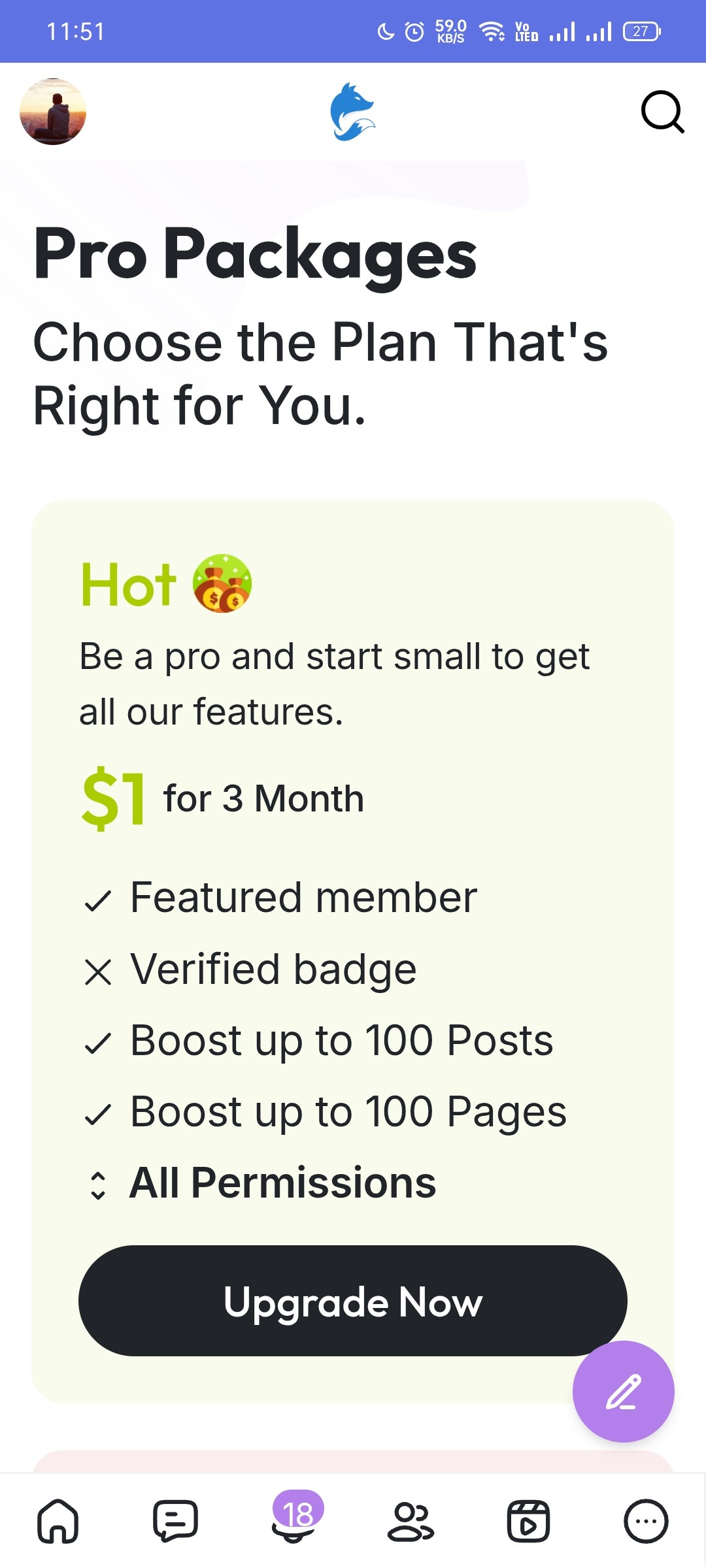Viewport: 706px width, 1568px height.
Task: Expand the All Permissions list
Action: [282, 1183]
